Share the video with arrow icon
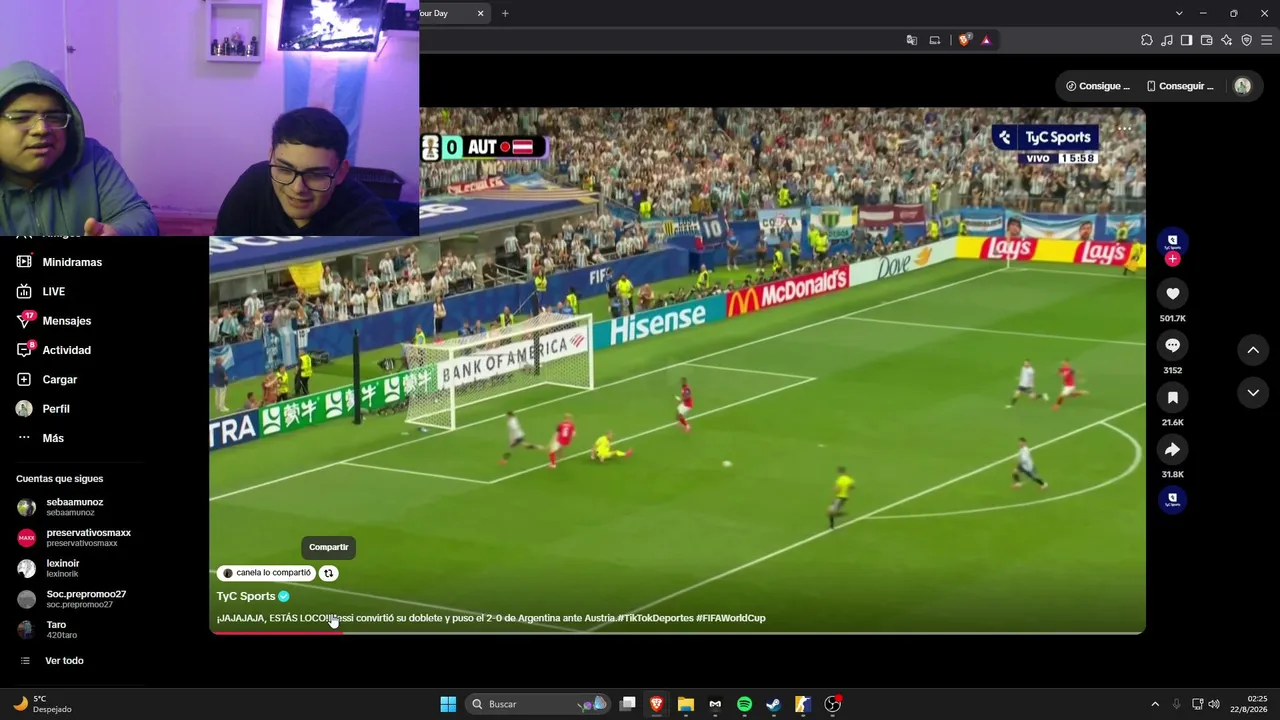Viewport: 1280px width, 720px height. (x=1173, y=449)
